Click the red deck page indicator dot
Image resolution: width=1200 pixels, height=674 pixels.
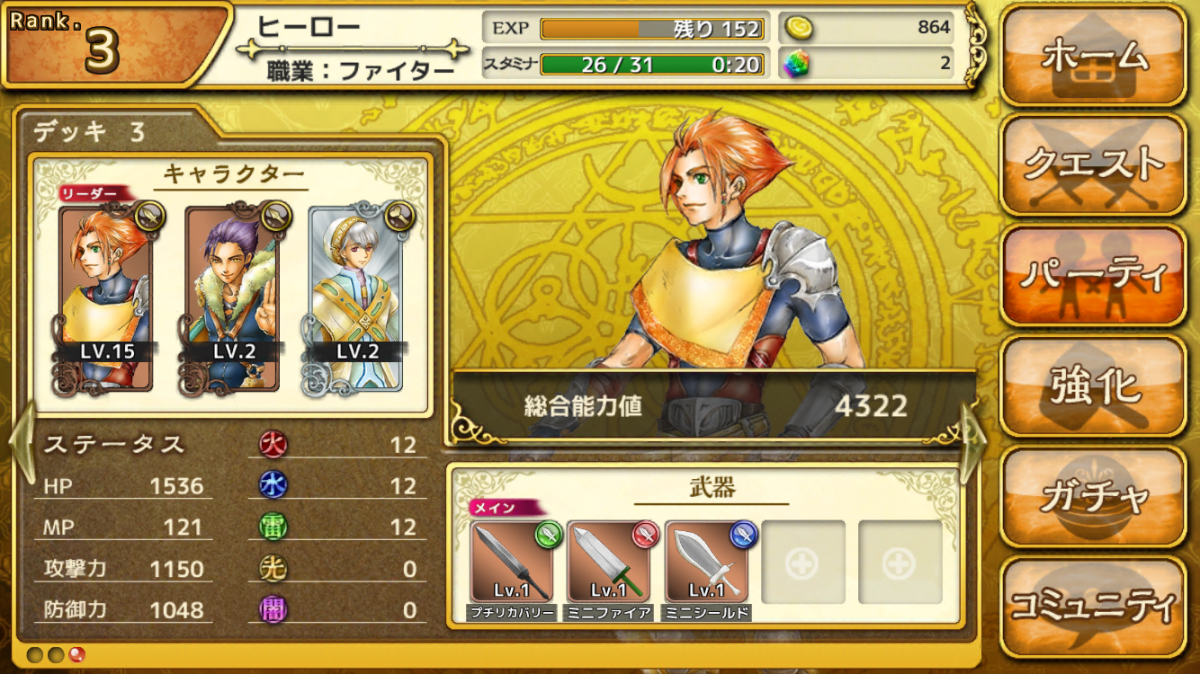[x=75, y=654]
